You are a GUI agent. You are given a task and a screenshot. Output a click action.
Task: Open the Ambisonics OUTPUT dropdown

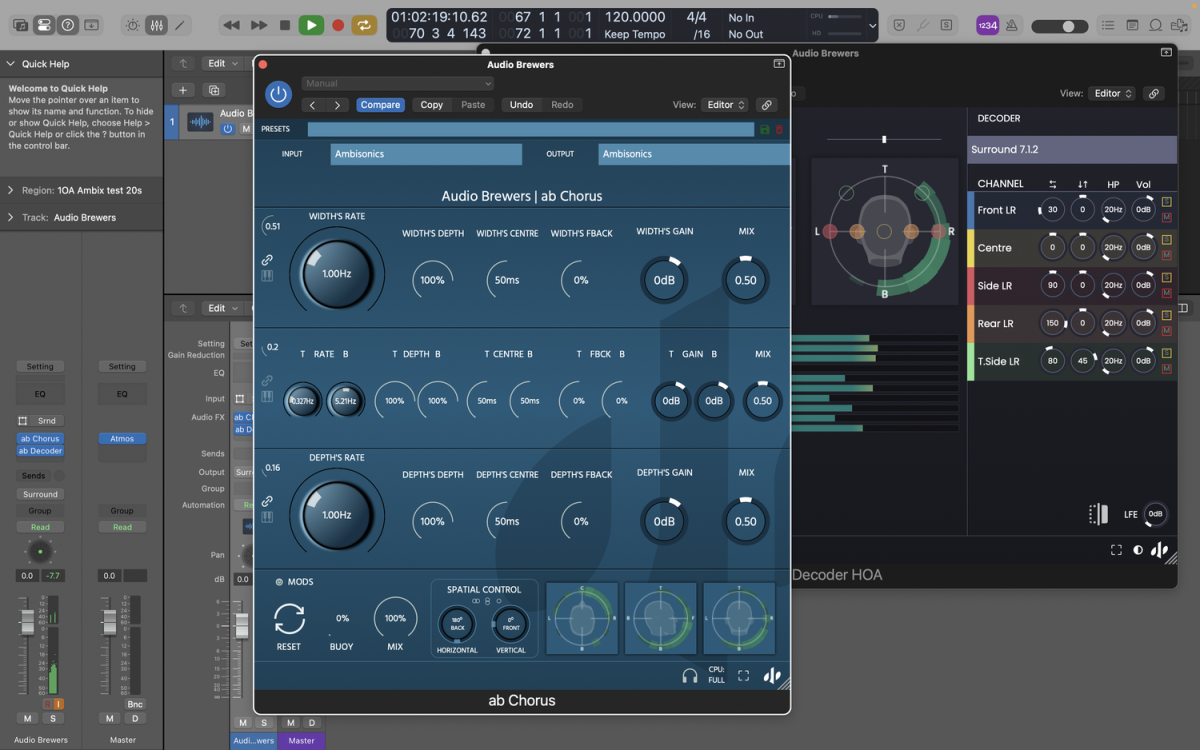point(694,154)
